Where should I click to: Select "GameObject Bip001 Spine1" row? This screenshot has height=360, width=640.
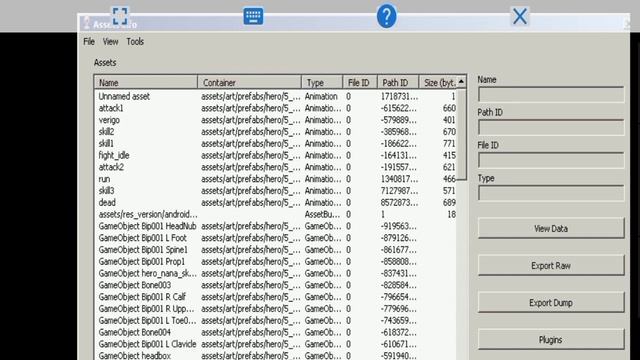(x=276, y=250)
